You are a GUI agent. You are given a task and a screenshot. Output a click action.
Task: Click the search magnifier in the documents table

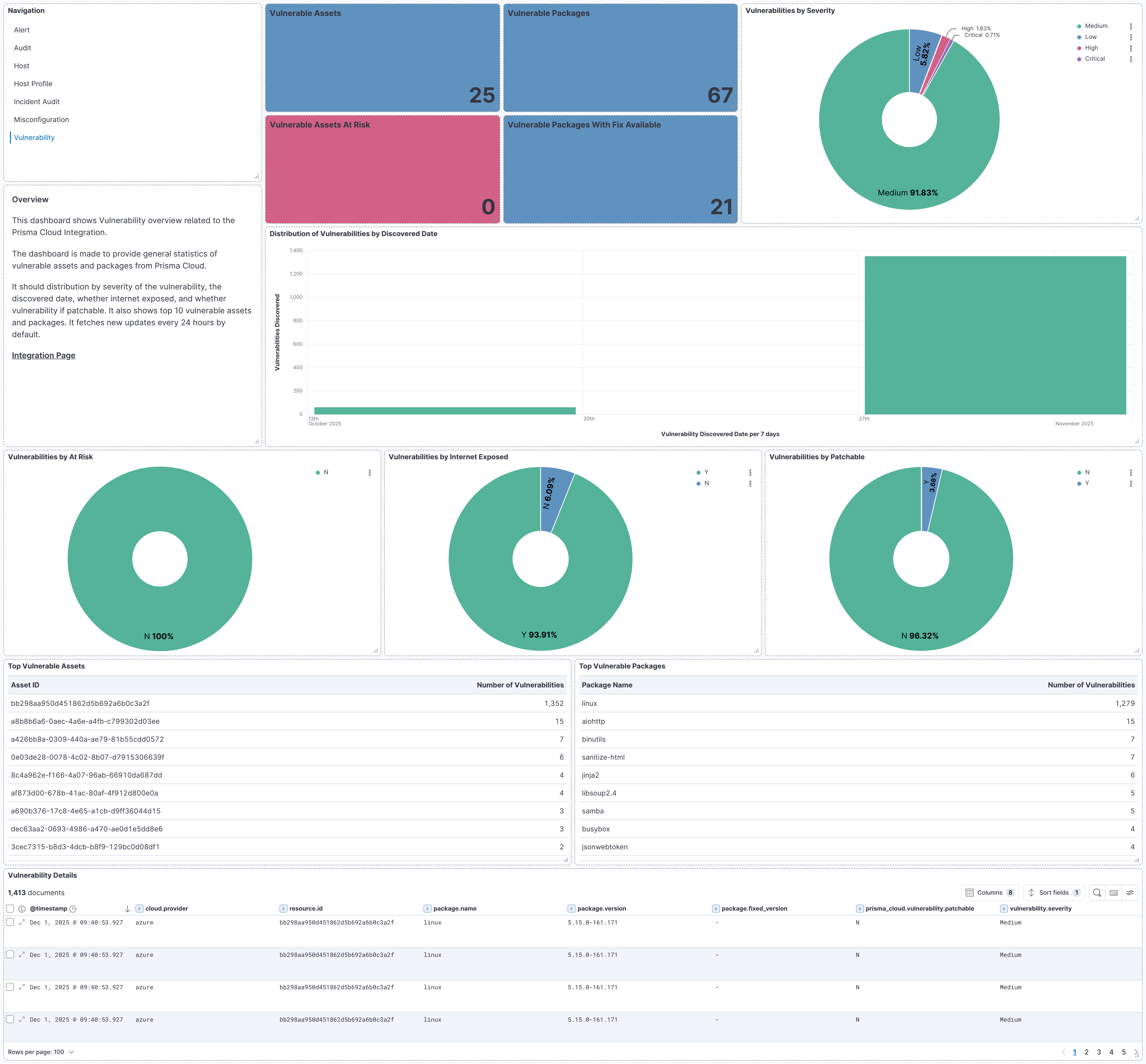(1097, 892)
